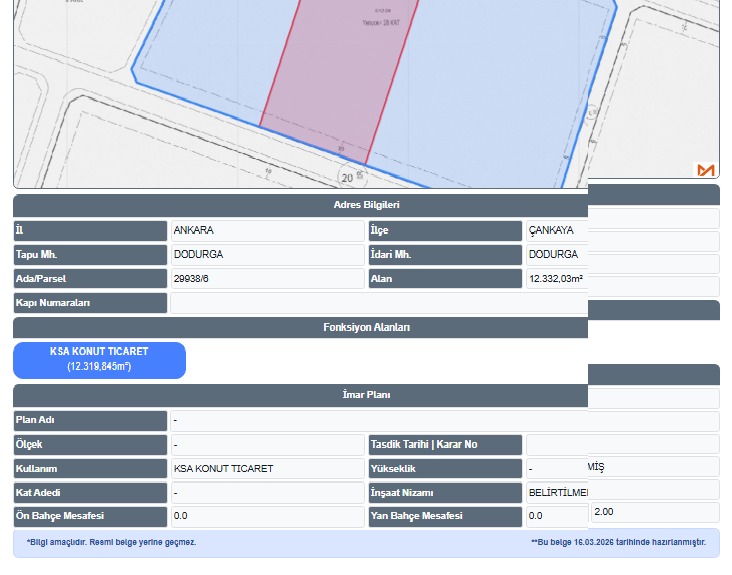Click the Alan value 12.332,03m²
Screen dimensions: 732x575
[556, 279]
